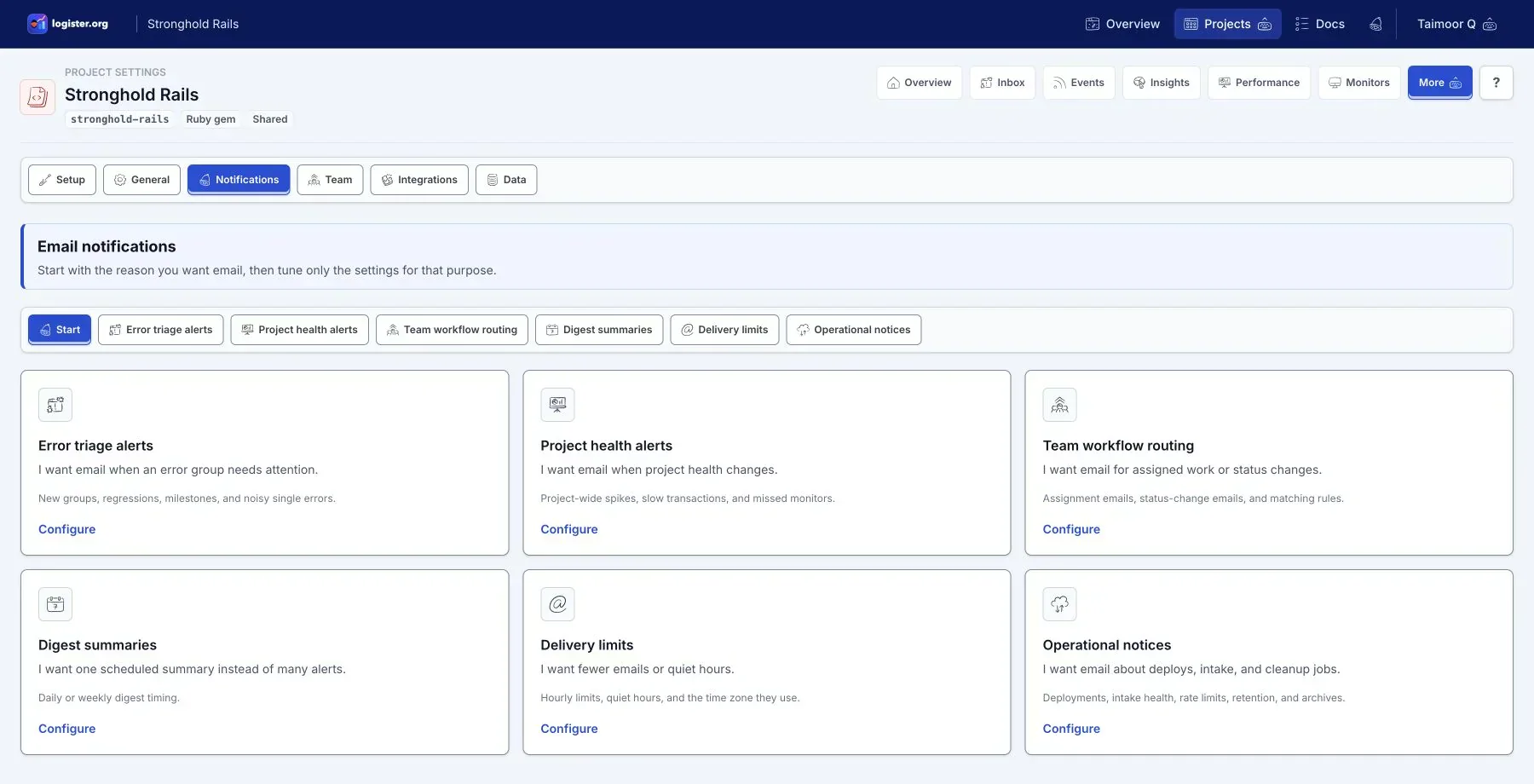Screen dimensions: 1534x784
Task: Click "Assignment emails, status-change emails" description text
Action: click(x=1192, y=499)
